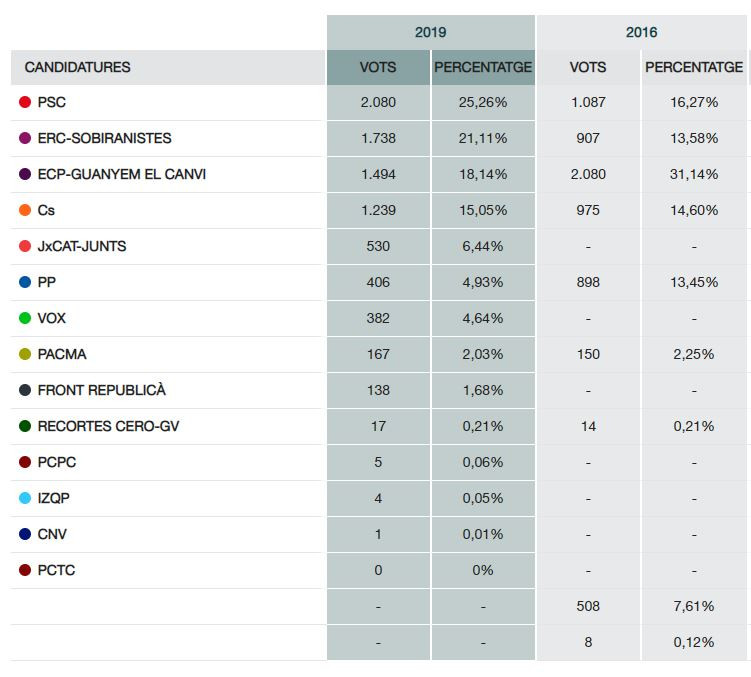Click the green VOX party color dot
The height and width of the screenshot is (677, 751).
[x=25, y=318]
